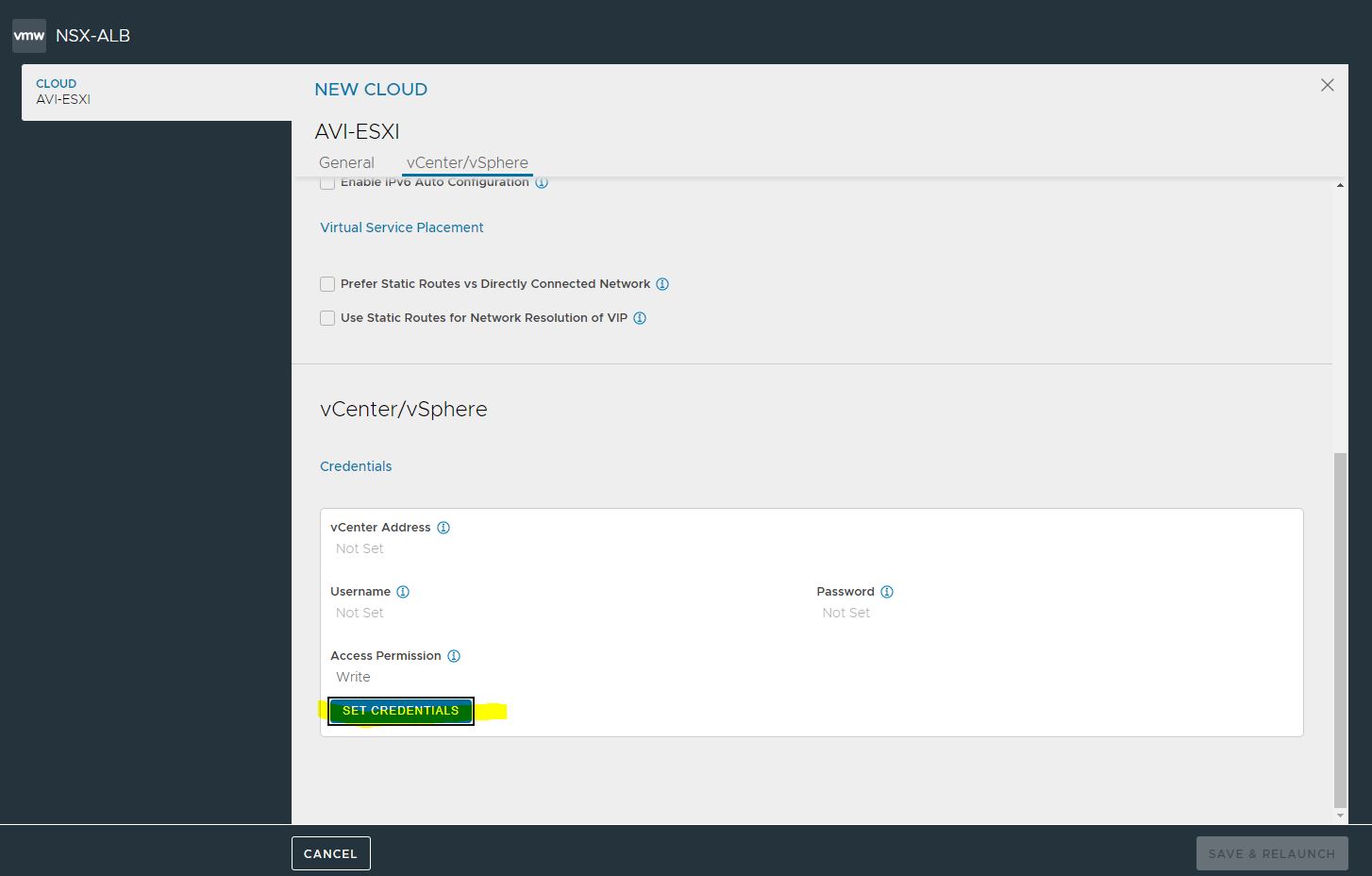Click the vertical scrollbar thumb
The height and width of the screenshot is (876, 1372).
pos(1340,630)
